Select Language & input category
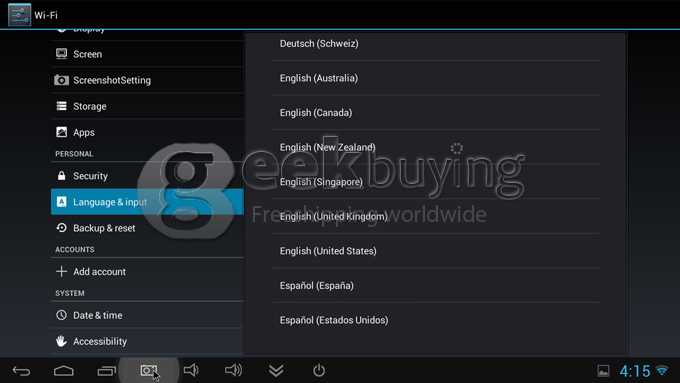 point(147,202)
